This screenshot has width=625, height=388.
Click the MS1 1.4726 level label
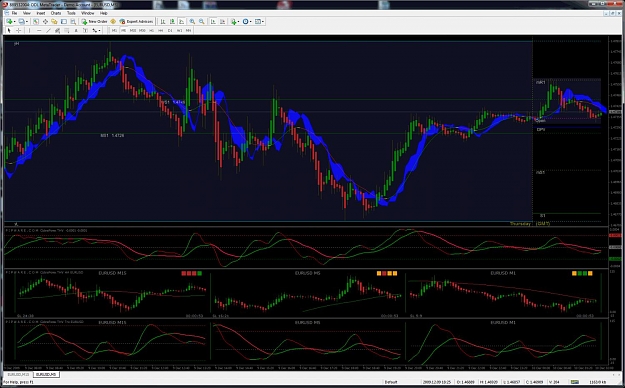click(112, 136)
